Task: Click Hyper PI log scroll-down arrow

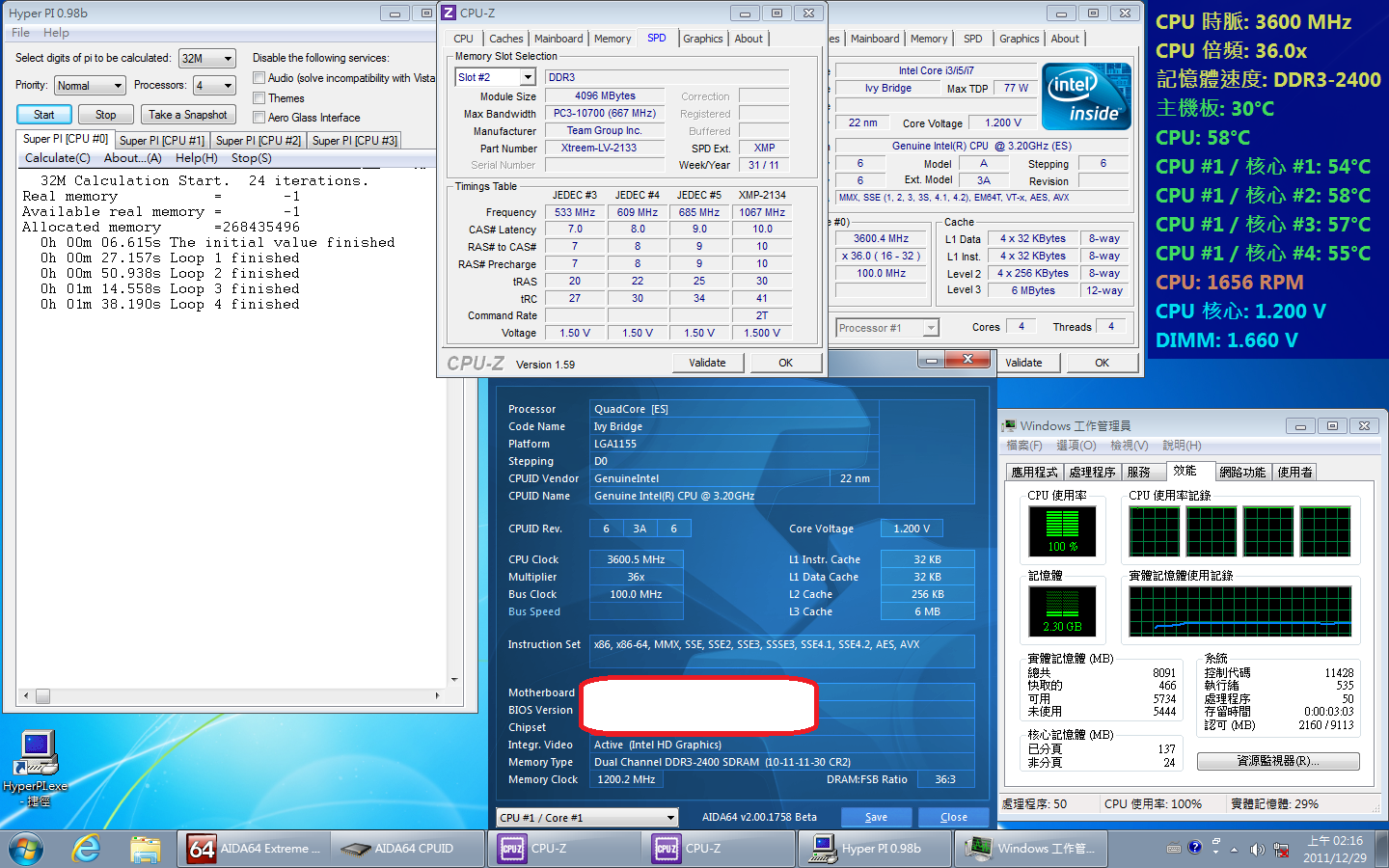Action: 453,679
